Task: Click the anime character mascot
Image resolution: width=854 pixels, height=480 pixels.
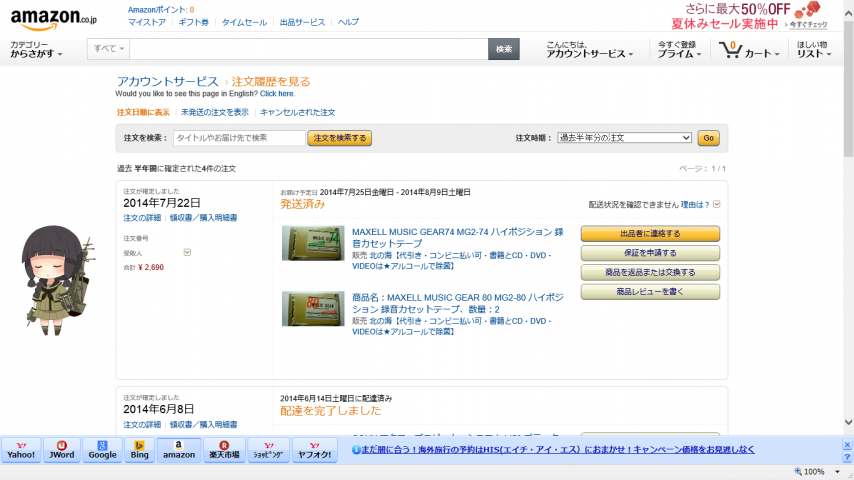Action: click(57, 280)
